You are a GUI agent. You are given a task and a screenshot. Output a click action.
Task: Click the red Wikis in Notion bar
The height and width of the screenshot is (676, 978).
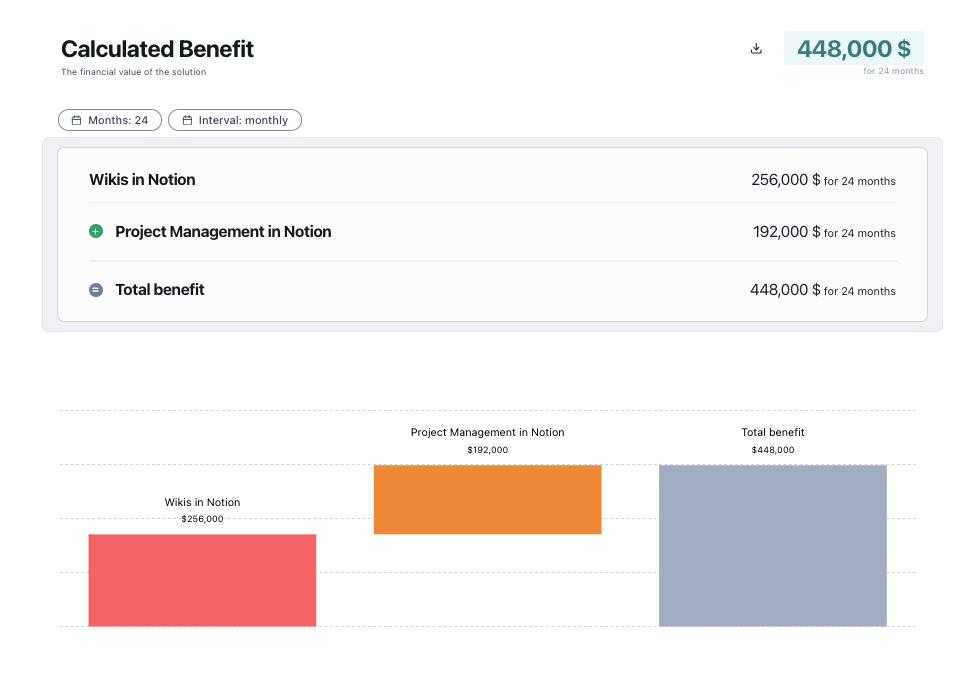click(202, 580)
